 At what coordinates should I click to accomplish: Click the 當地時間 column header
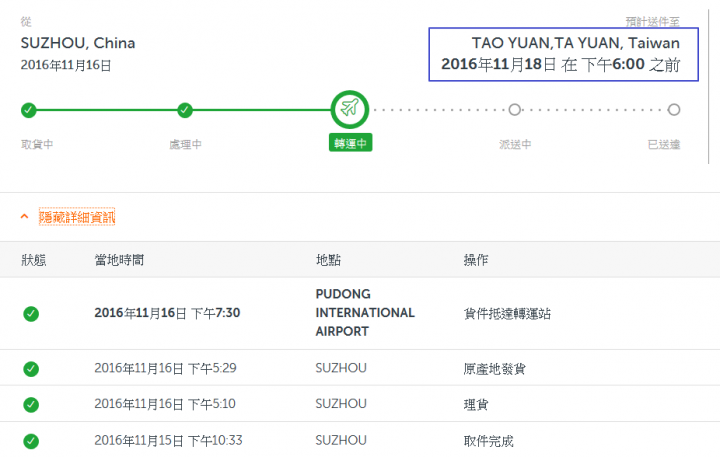click(119, 260)
